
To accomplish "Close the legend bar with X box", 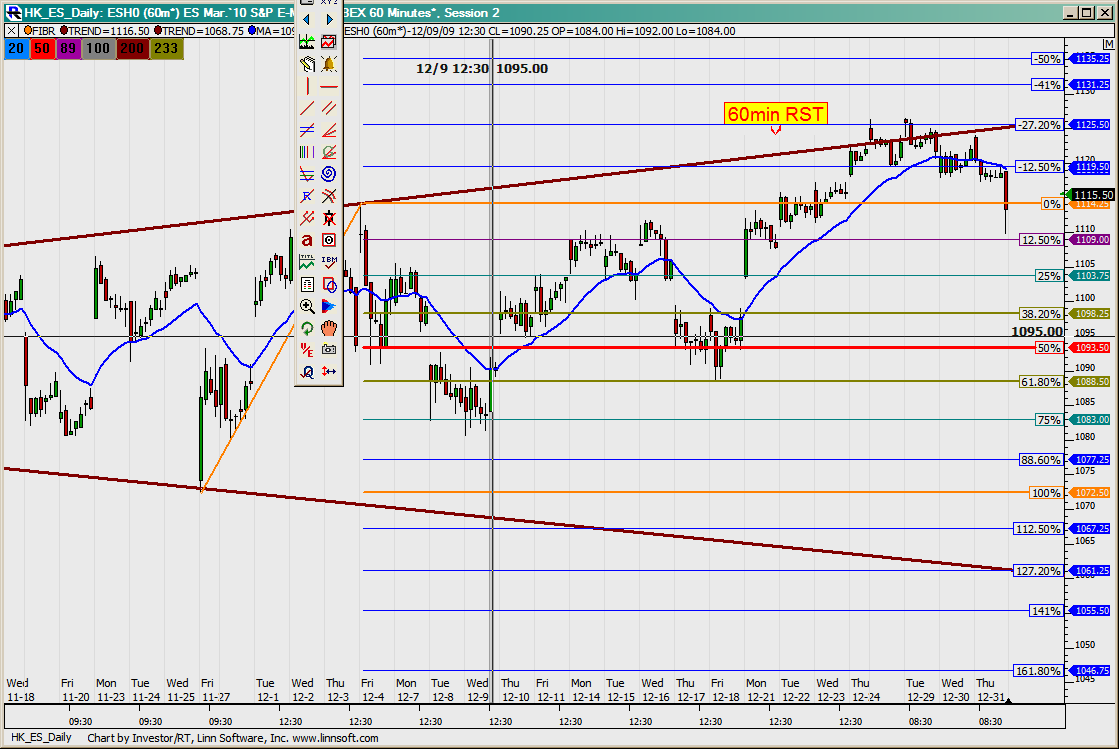I will [x=10, y=31].
